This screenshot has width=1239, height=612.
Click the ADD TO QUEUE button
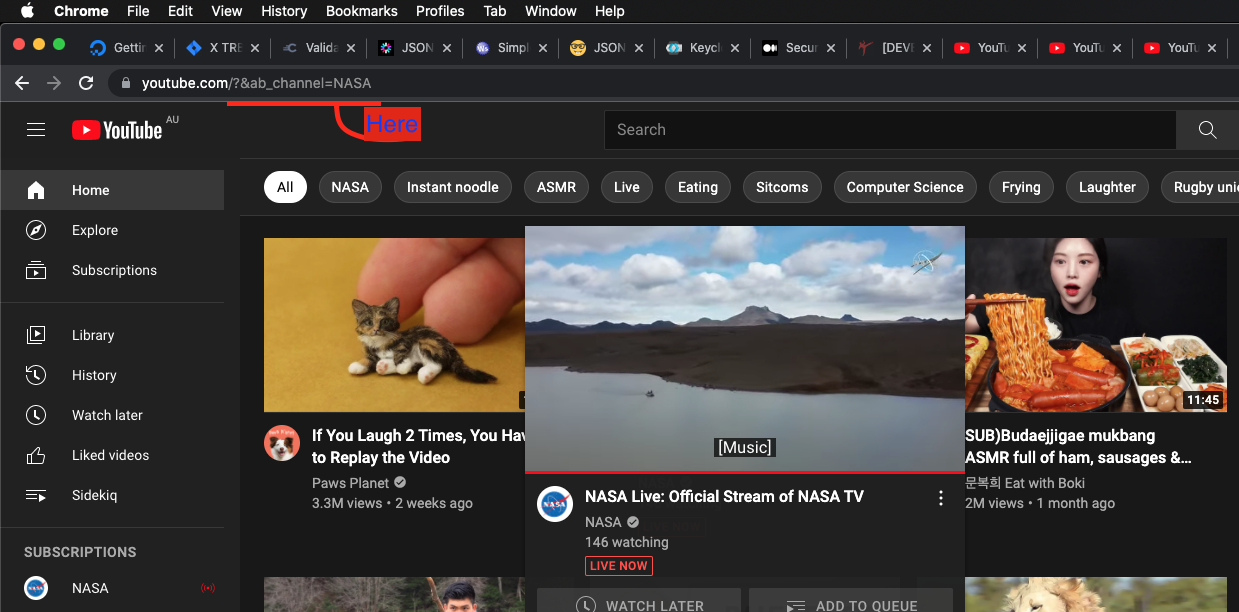851,600
